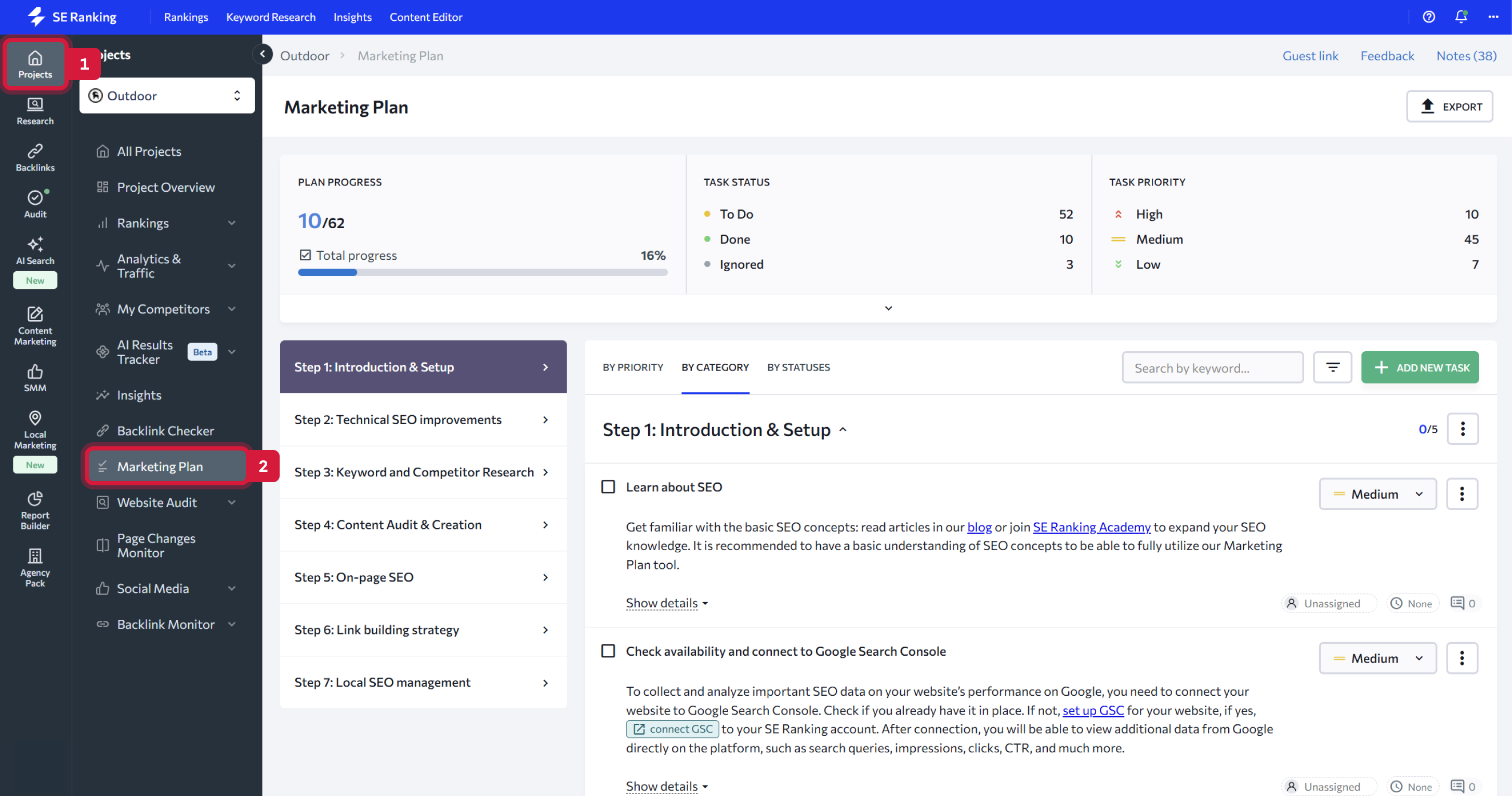
Task: Set due date on Google Search Console task
Action: point(1412,787)
